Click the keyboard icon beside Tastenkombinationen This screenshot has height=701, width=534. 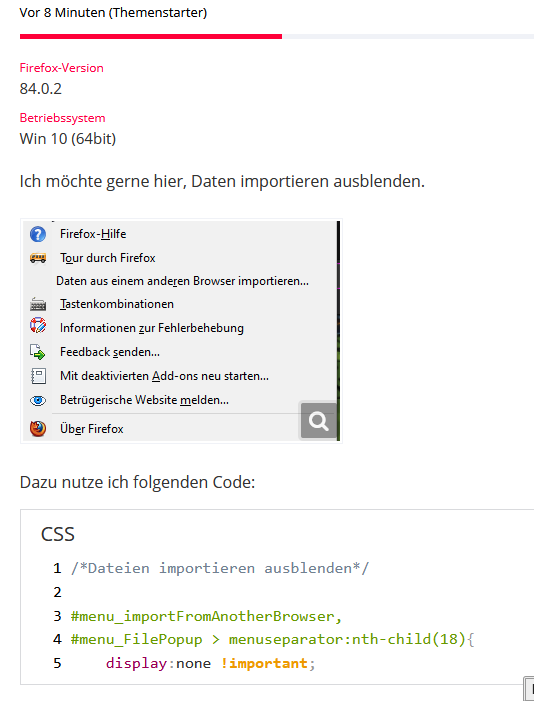tap(38, 305)
